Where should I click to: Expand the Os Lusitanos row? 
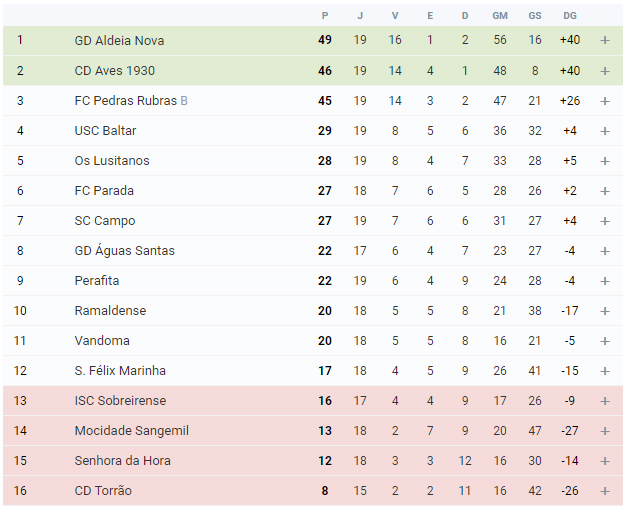pyautogui.click(x=605, y=161)
